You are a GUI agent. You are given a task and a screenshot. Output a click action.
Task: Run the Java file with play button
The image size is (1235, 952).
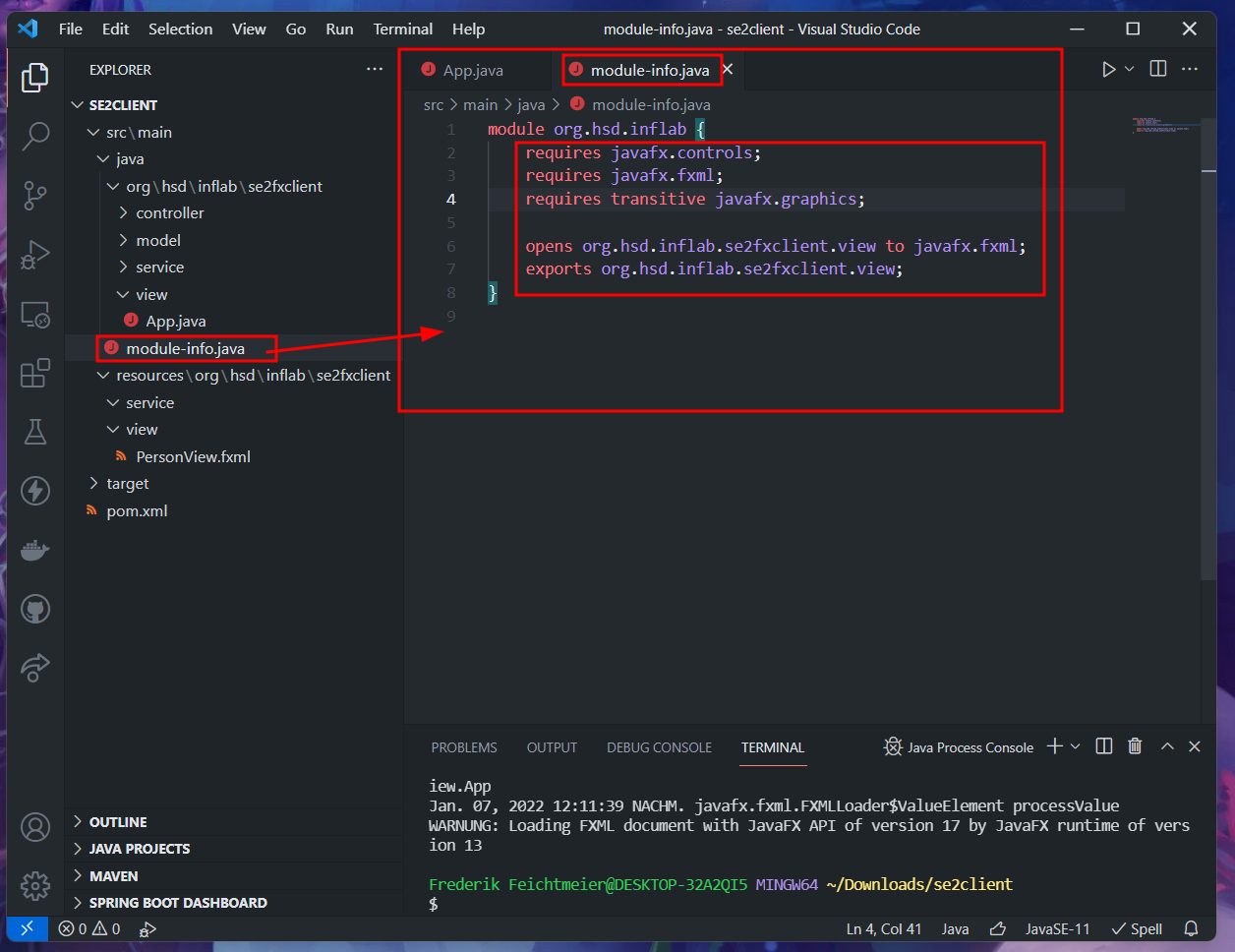(x=1108, y=69)
